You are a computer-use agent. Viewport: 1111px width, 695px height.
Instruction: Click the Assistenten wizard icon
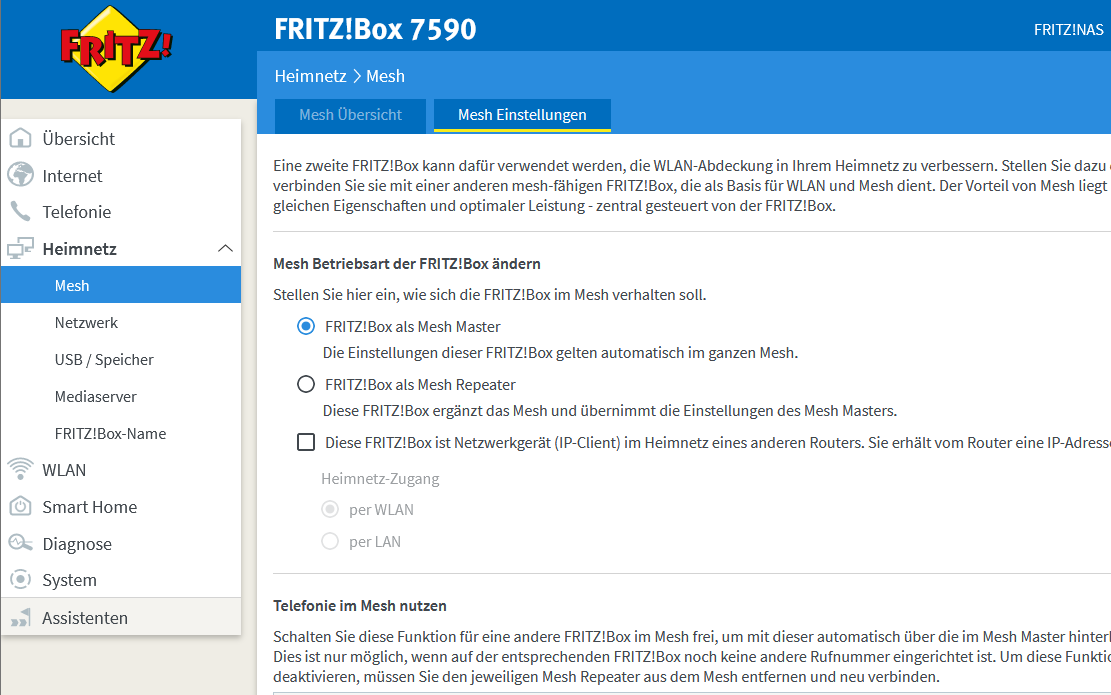21,617
